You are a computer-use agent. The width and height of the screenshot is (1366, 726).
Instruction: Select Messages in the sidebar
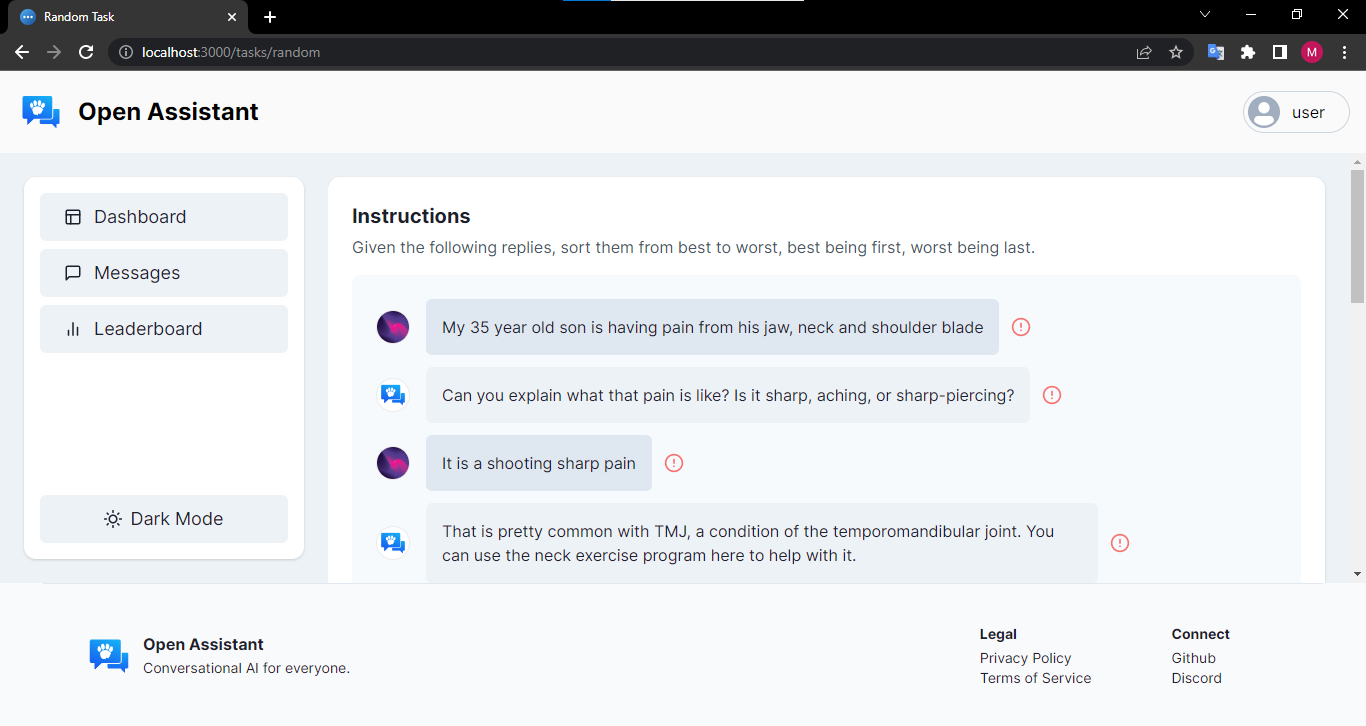[x=136, y=272]
